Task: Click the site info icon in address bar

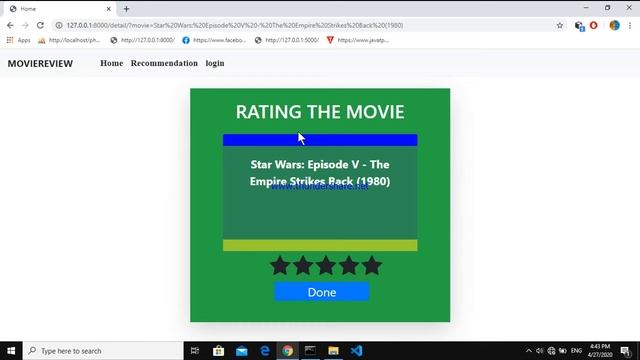Action: click(x=59, y=25)
